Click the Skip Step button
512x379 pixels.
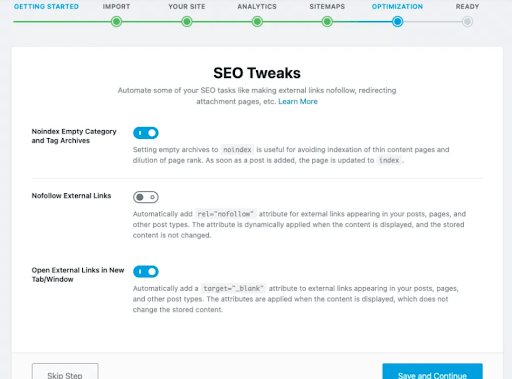point(65,371)
